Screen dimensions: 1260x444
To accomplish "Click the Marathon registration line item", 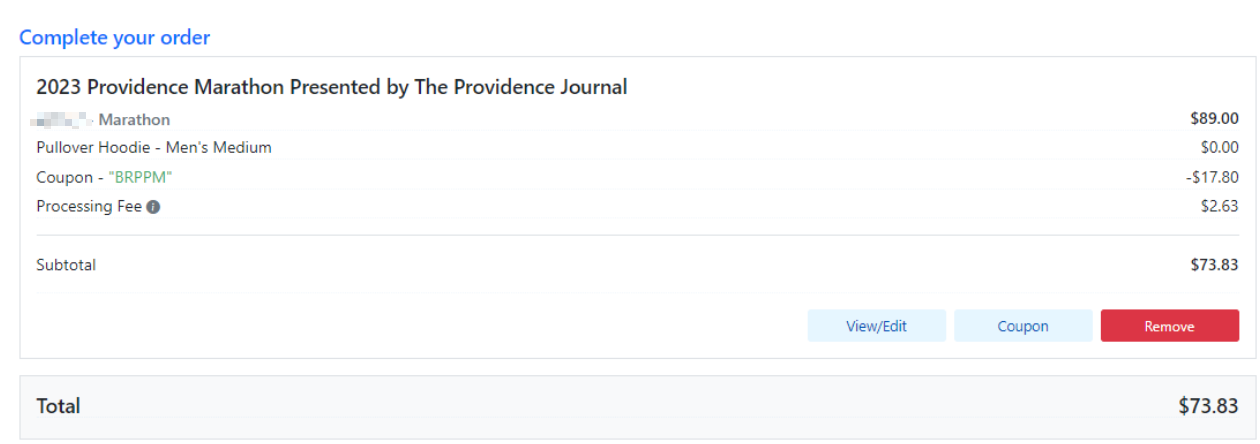I will 134,120.
